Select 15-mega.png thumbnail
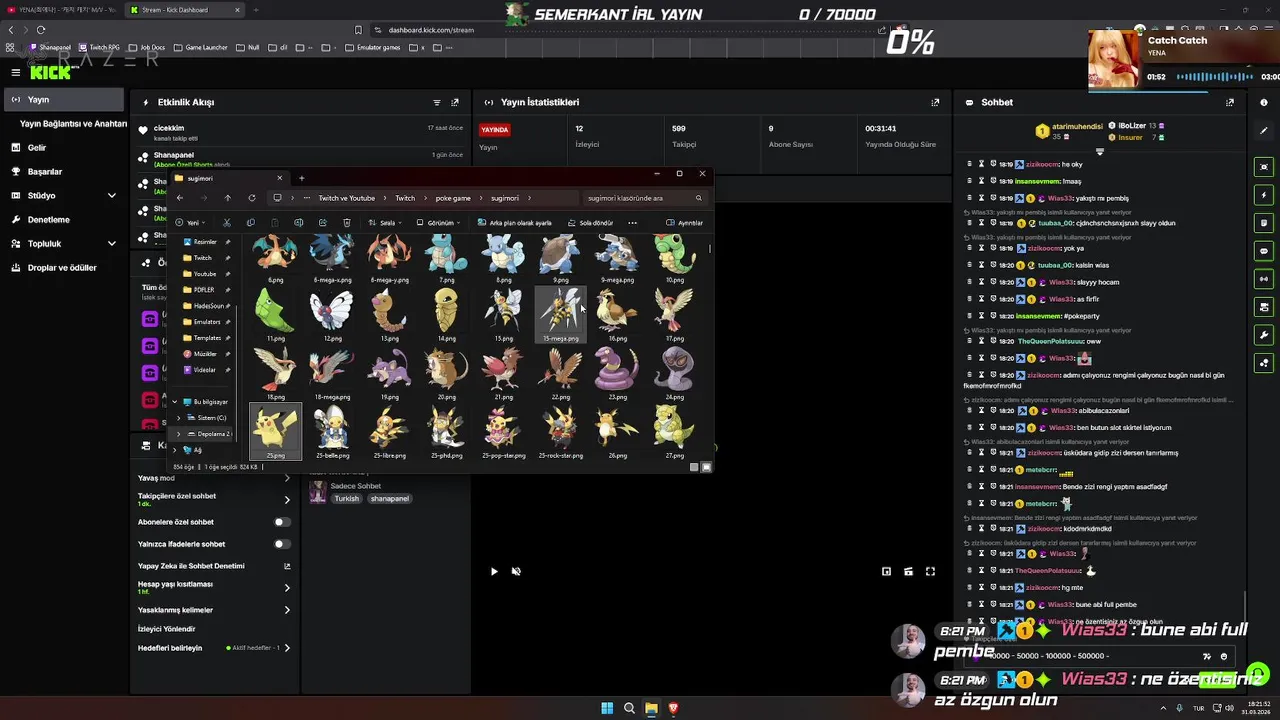 561,315
